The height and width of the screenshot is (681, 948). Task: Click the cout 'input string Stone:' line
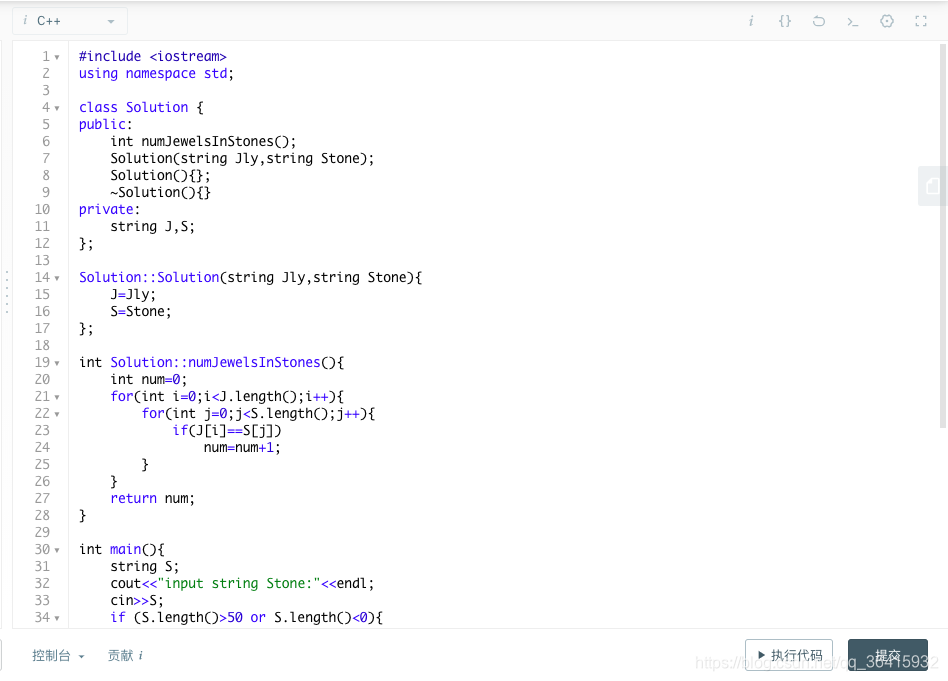[242, 584]
